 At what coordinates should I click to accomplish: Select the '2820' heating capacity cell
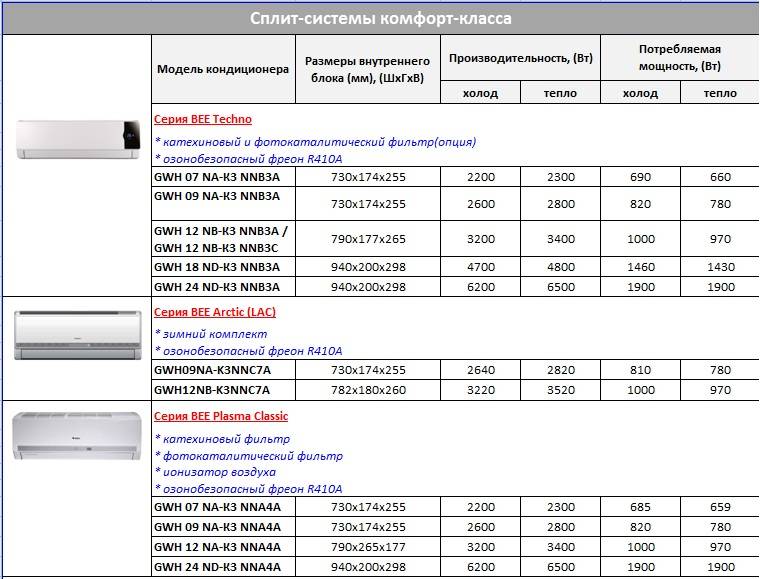[560, 370]
